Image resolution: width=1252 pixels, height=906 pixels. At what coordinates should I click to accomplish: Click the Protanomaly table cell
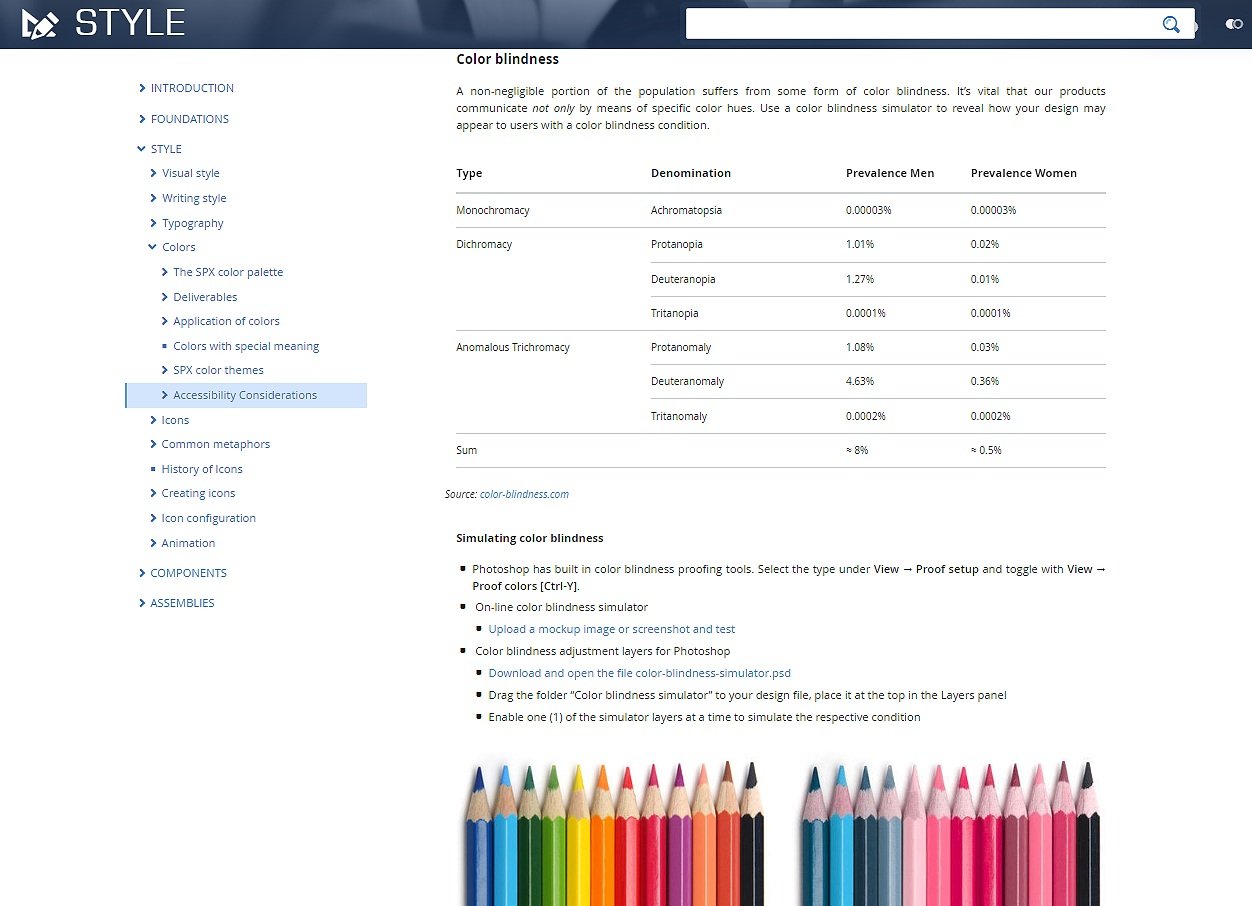(681, 347)
